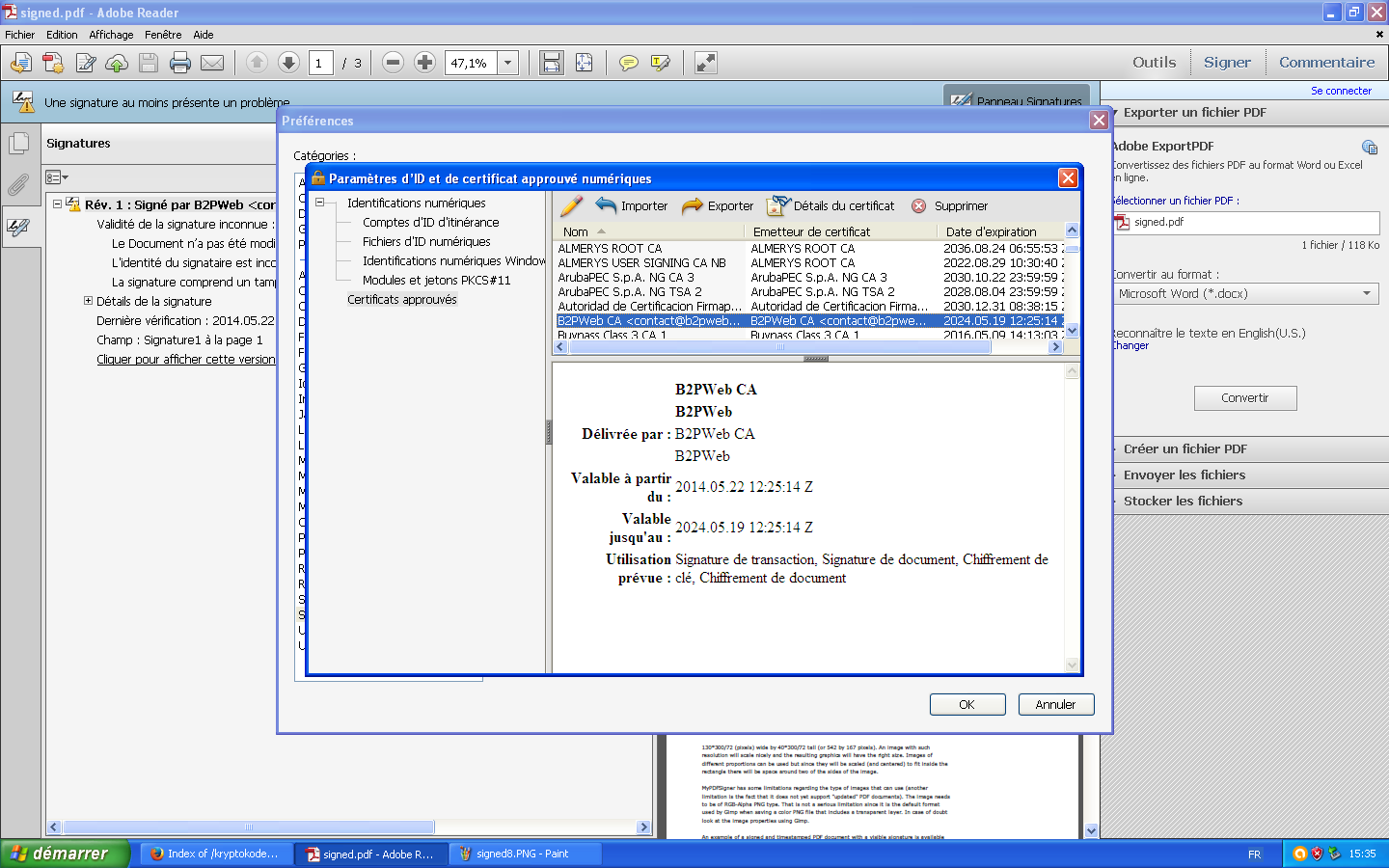Click the Exporter certificate icon
1389x868 pixels.
click(x=693, y=205)
